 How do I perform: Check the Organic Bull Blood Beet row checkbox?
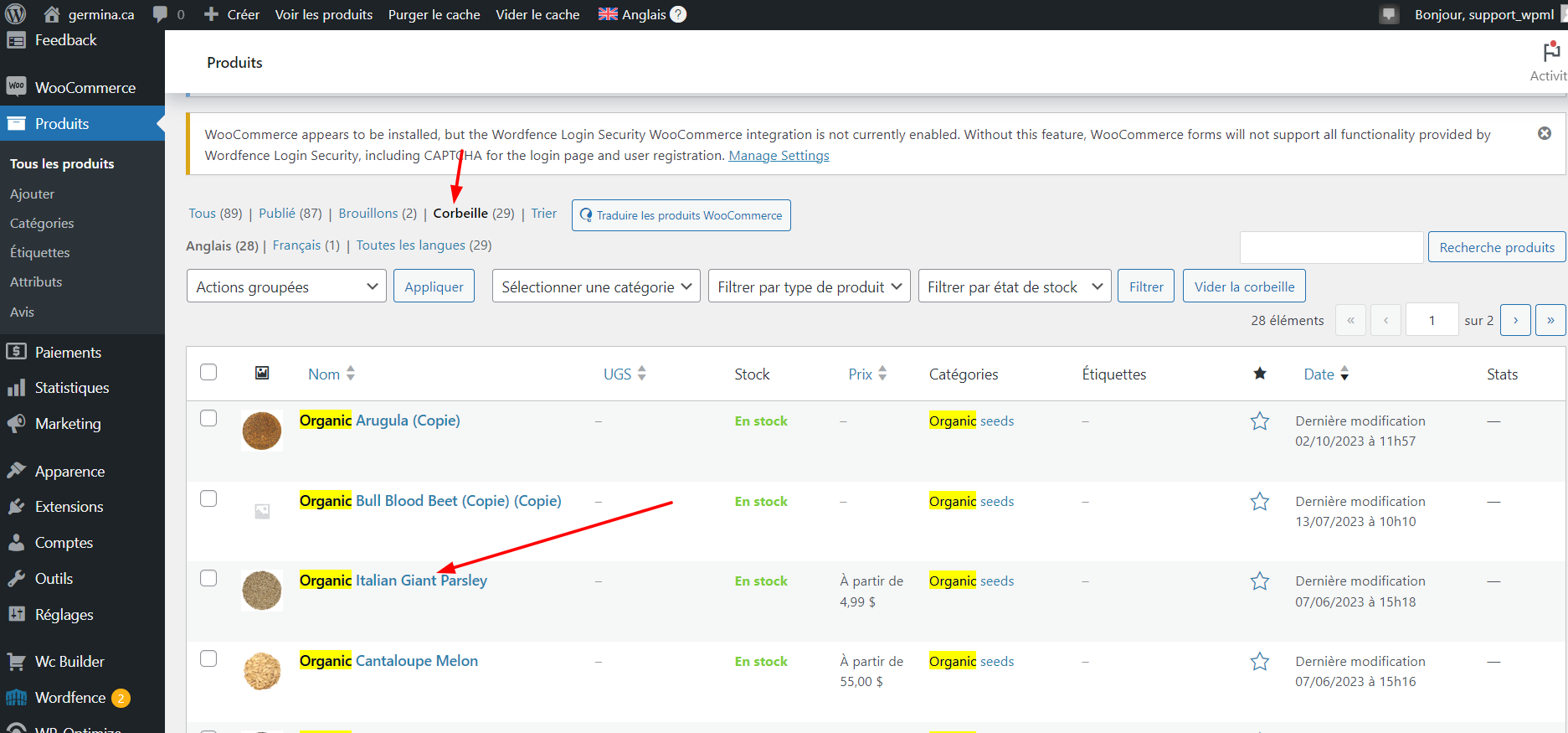pos(208,498)
